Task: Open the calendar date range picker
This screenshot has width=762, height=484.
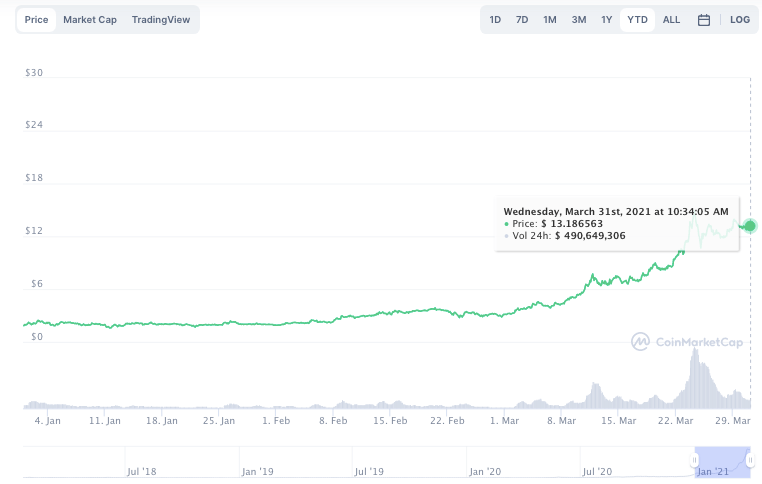Action: click(704, 20)
